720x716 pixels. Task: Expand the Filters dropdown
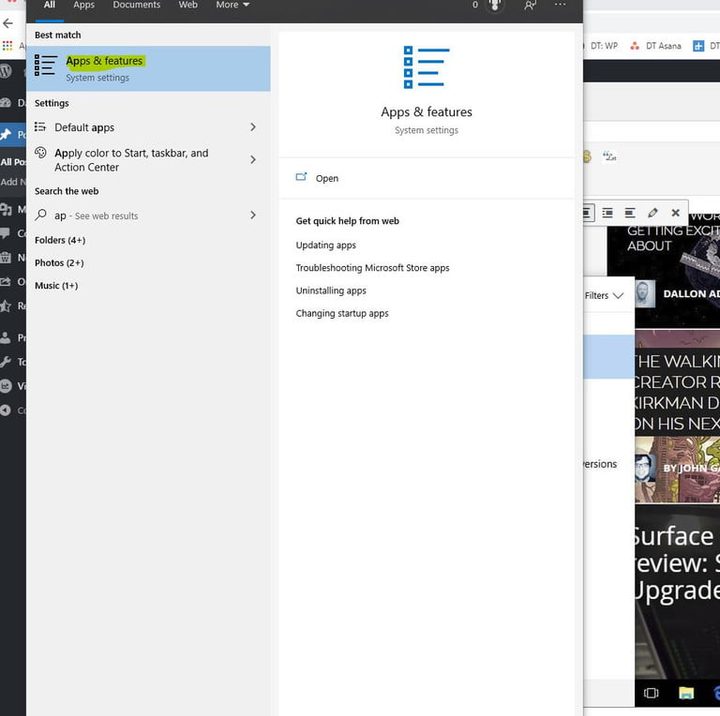(604, 295)
